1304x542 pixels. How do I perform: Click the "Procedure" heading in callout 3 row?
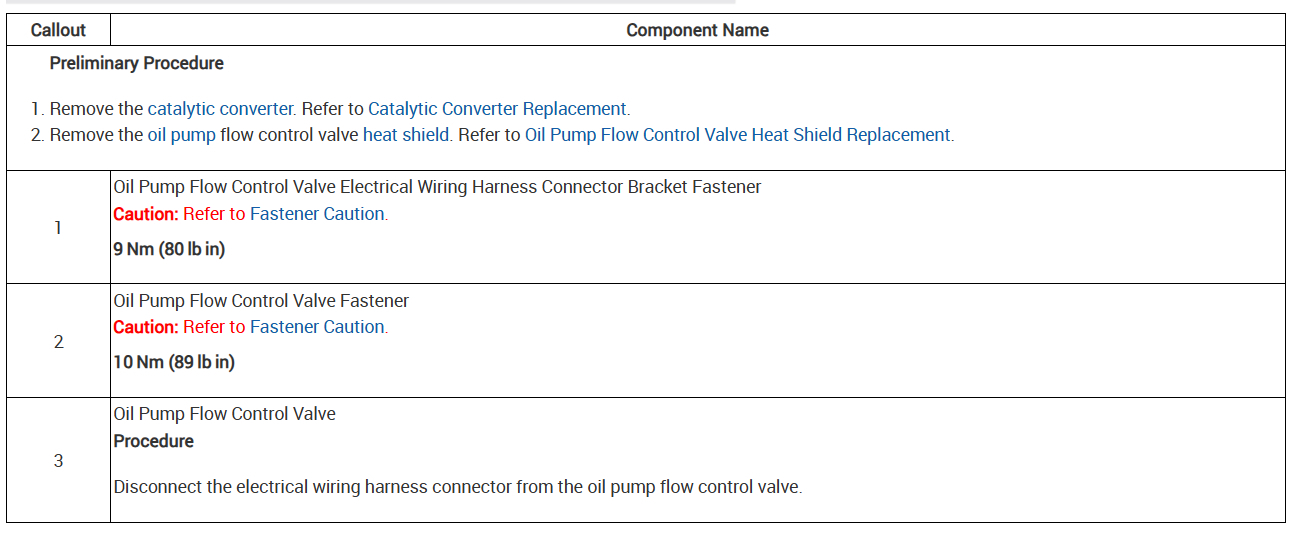pos(153,441)
